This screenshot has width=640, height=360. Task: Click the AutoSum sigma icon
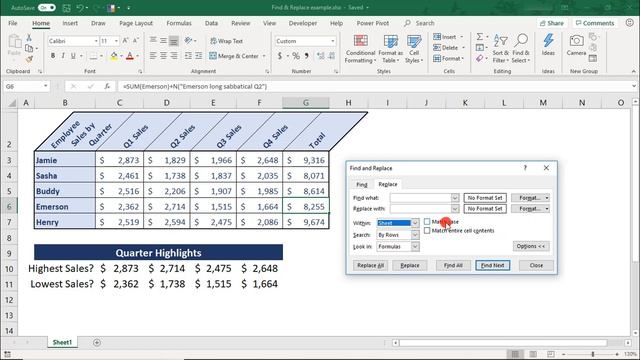480,37
